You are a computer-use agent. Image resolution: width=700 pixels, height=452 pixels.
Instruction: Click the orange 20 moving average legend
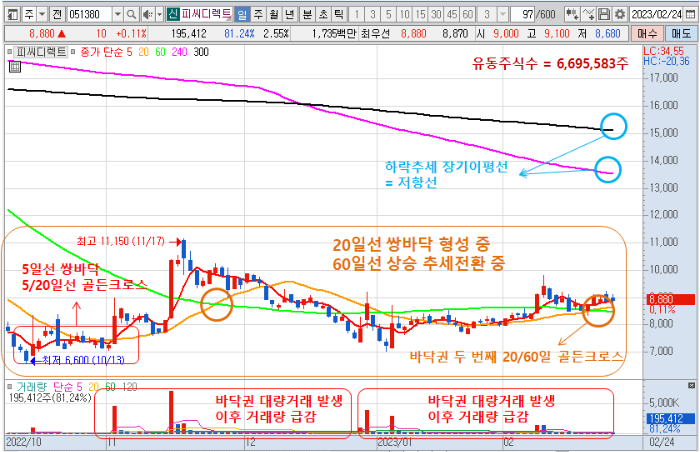[143, 52]
